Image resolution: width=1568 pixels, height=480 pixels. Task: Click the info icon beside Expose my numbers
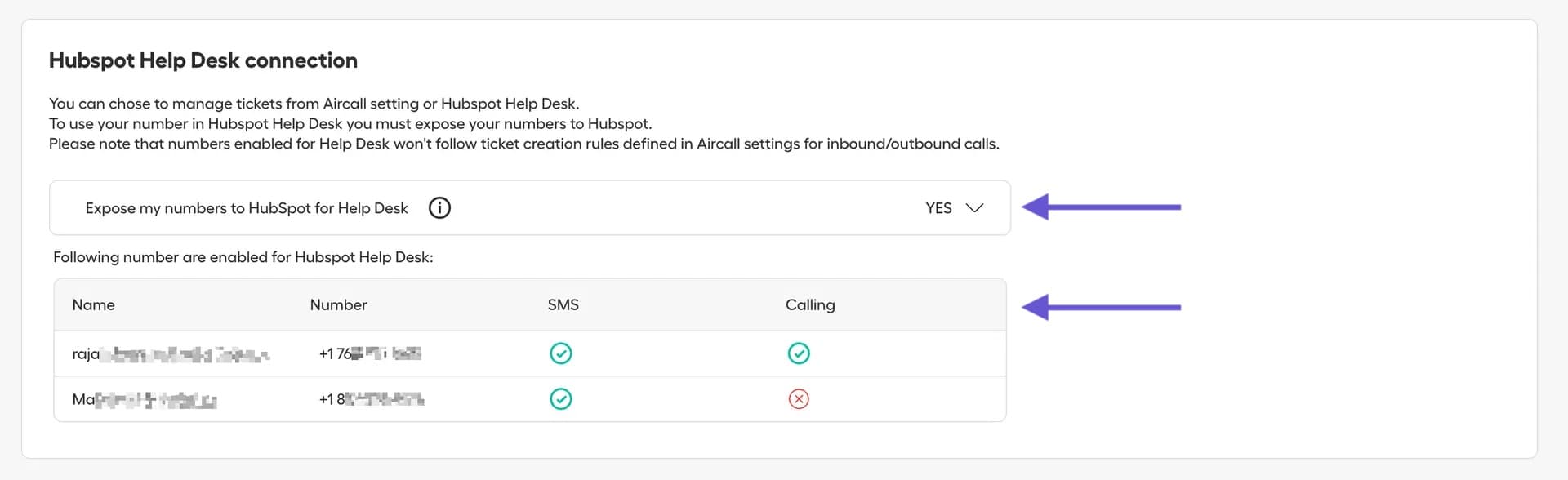[x=439, y=208]
